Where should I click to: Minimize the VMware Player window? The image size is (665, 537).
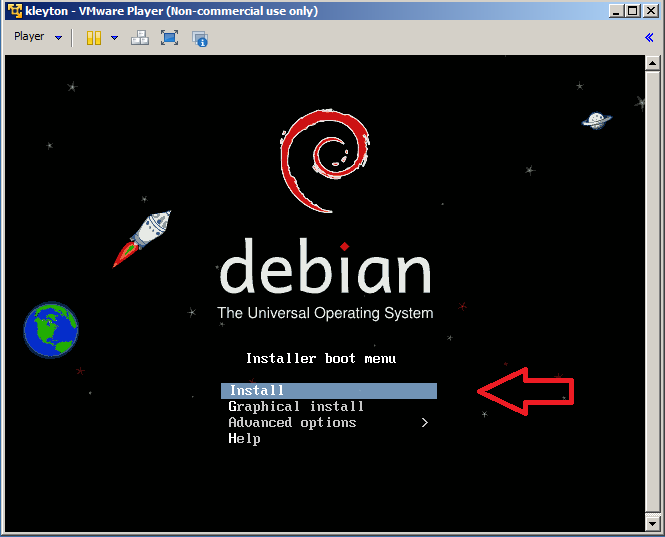click(x=615, y=11)
